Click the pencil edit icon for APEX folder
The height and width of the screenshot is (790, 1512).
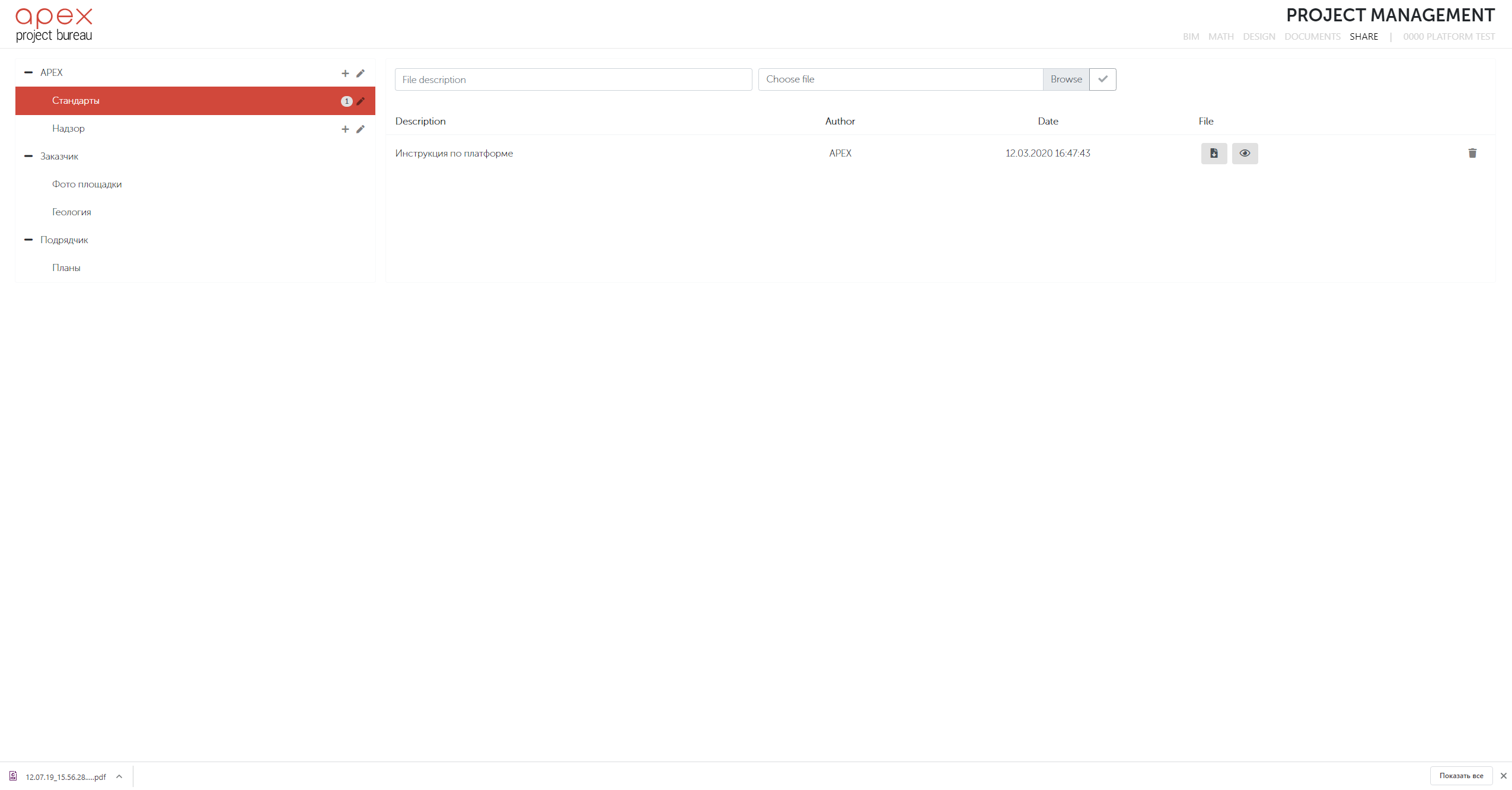pyautogui.click(x=361, y=74)
